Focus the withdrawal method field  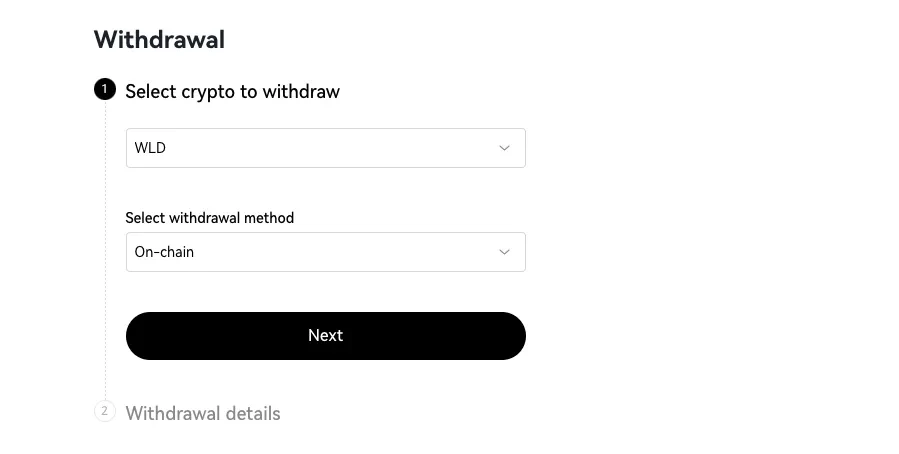point(325,252)
